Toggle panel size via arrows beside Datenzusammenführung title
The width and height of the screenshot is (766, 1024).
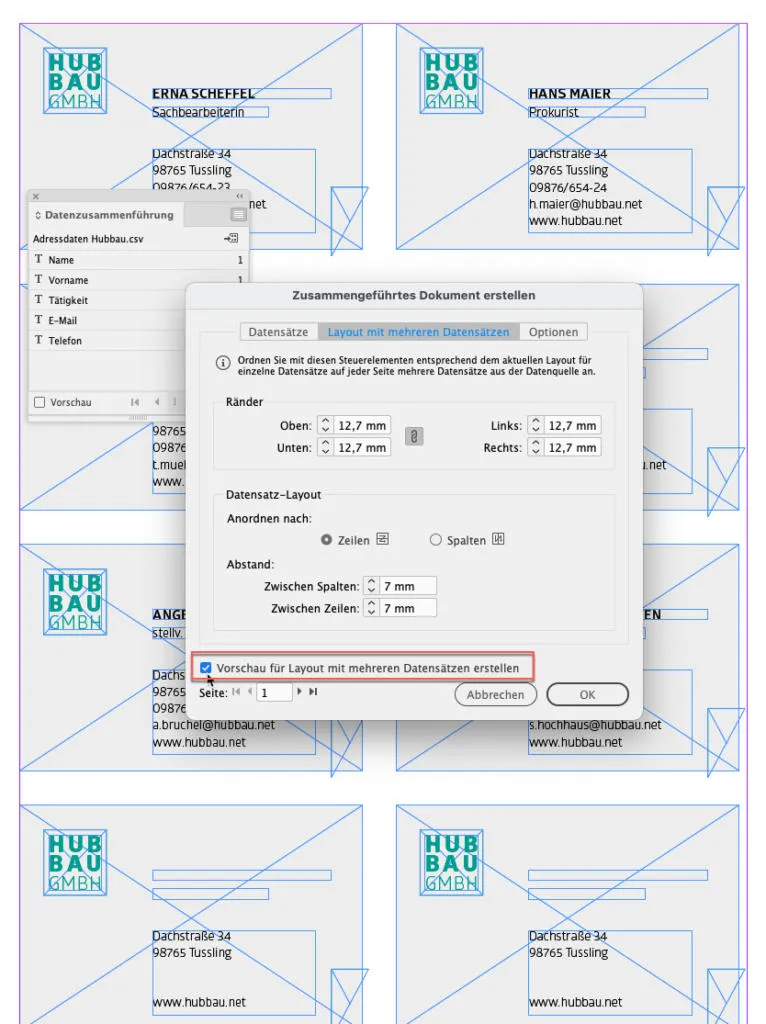coord(38,215)
